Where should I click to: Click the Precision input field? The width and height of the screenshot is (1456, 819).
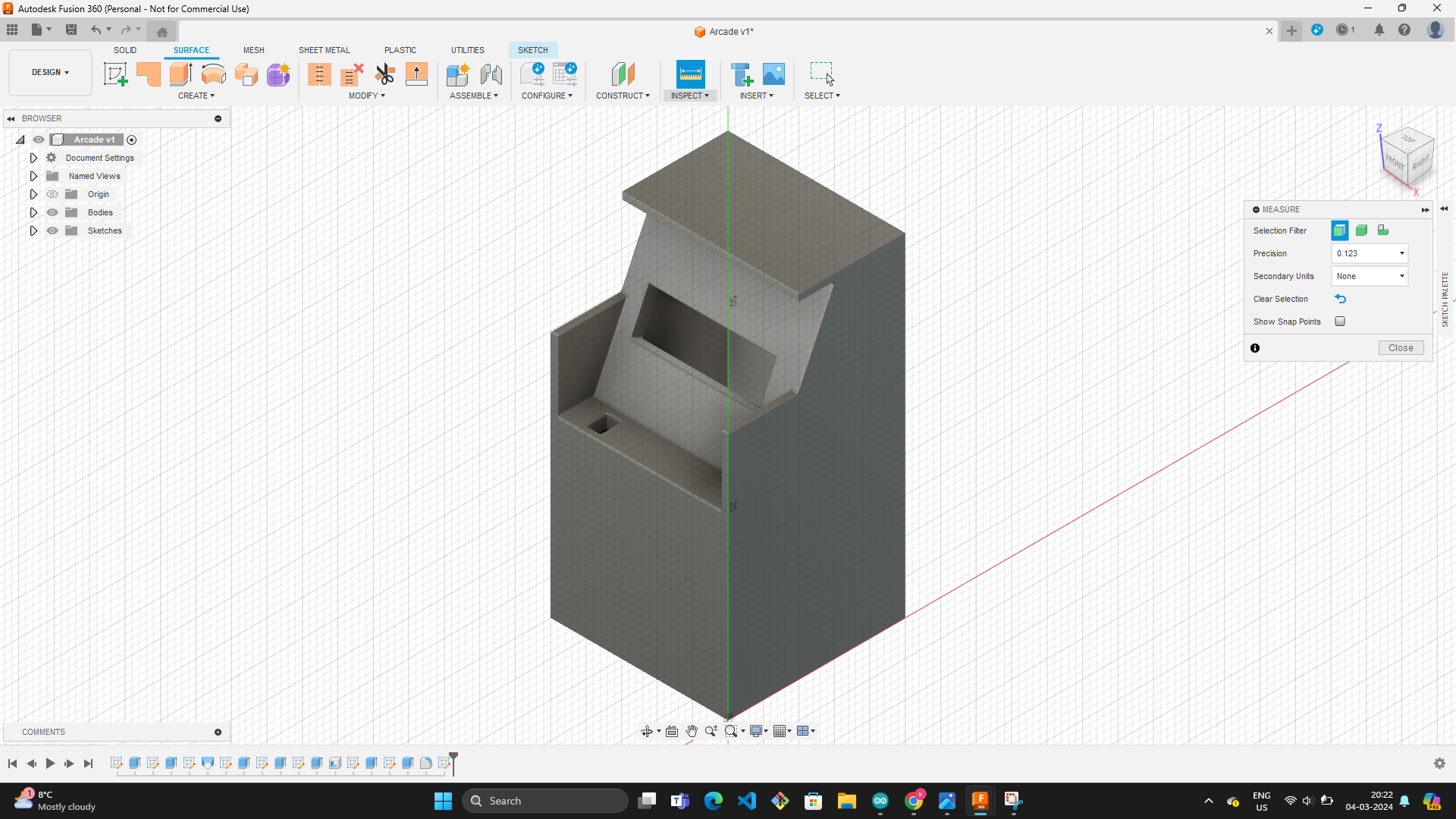click(1369, 253)
